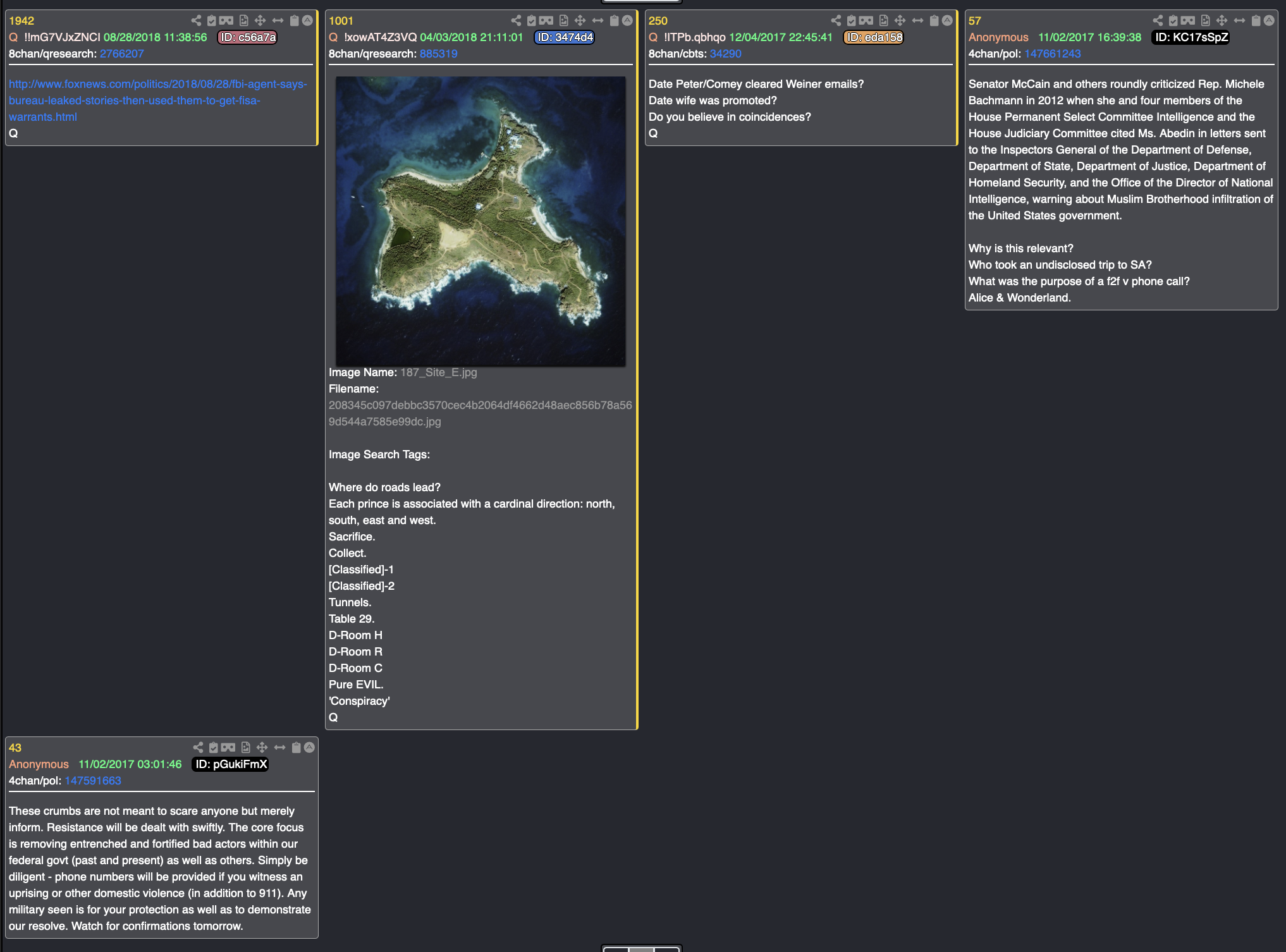Screen dimensions: 1286x952
Task: Click the clipboard-check icon on post 57
Action: [x=1173, y=20]
